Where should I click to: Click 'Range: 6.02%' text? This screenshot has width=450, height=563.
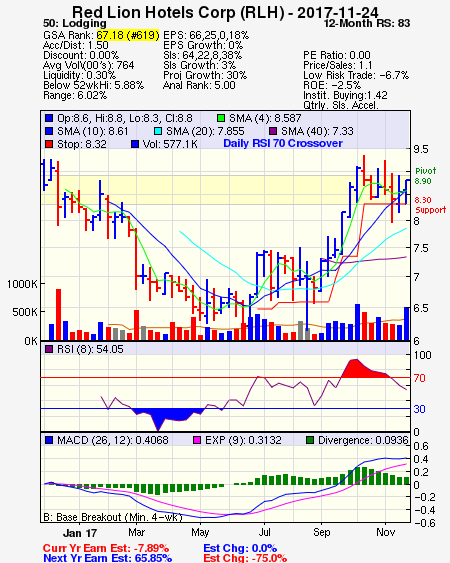click(x=75, y=96)
